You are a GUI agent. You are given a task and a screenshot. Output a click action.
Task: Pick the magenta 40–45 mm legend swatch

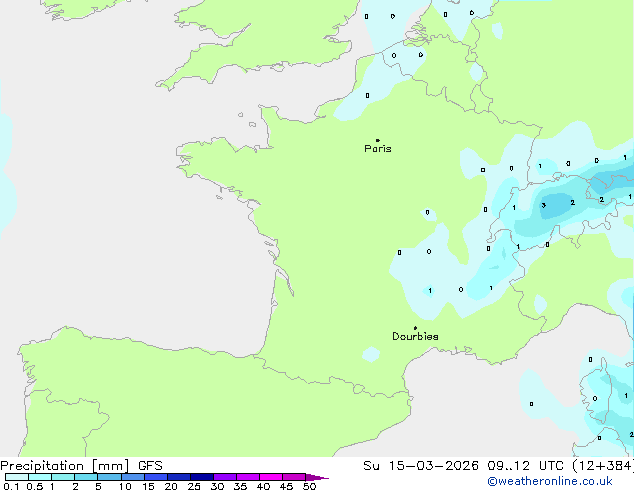pos(271,477)
